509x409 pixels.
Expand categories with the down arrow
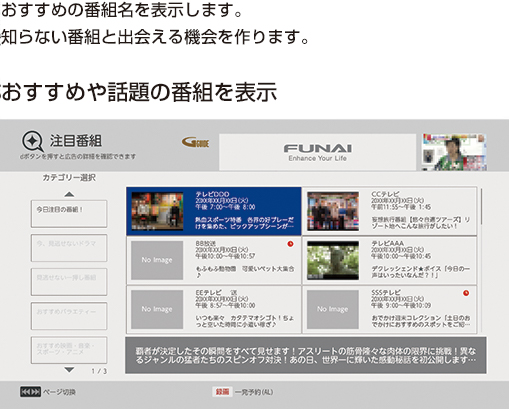69,370
